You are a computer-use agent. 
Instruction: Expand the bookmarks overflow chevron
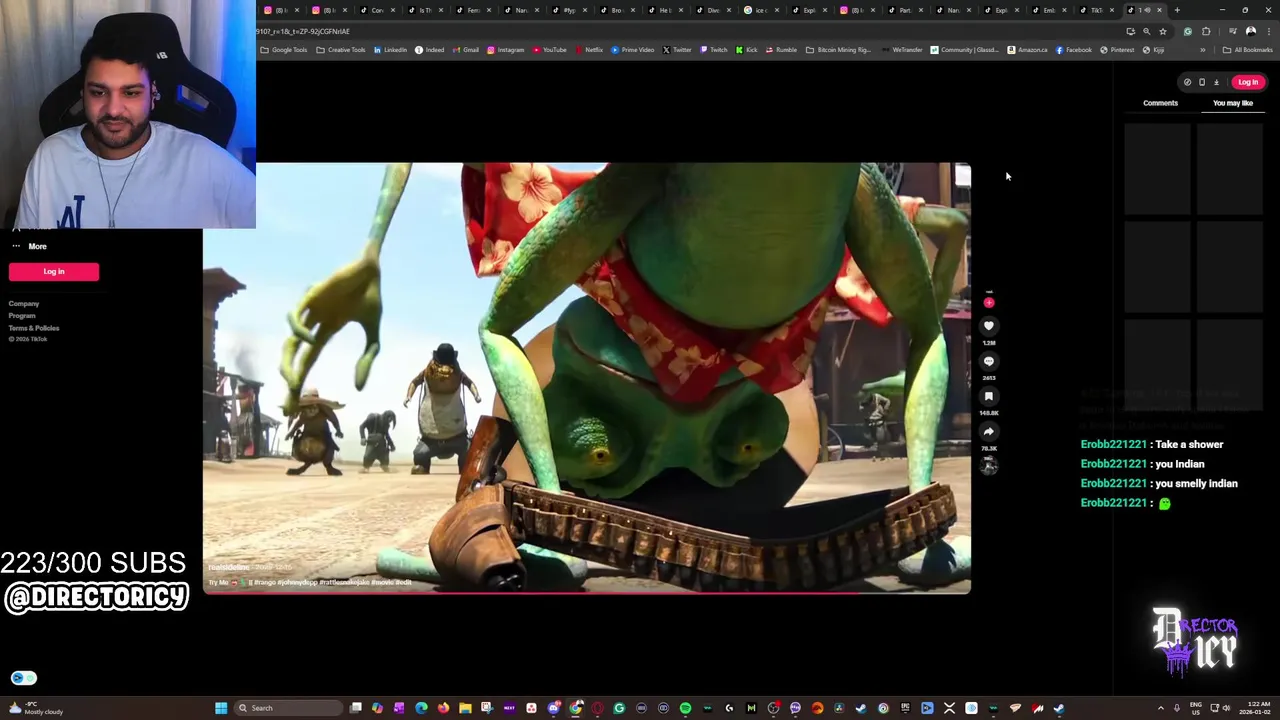click(x=1202, y=50)
